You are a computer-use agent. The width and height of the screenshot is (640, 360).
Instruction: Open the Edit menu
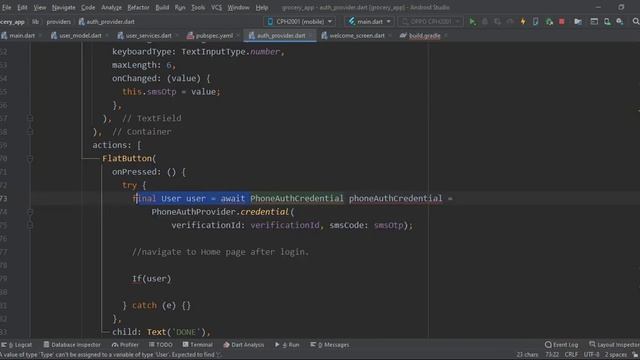coord(22,7)
